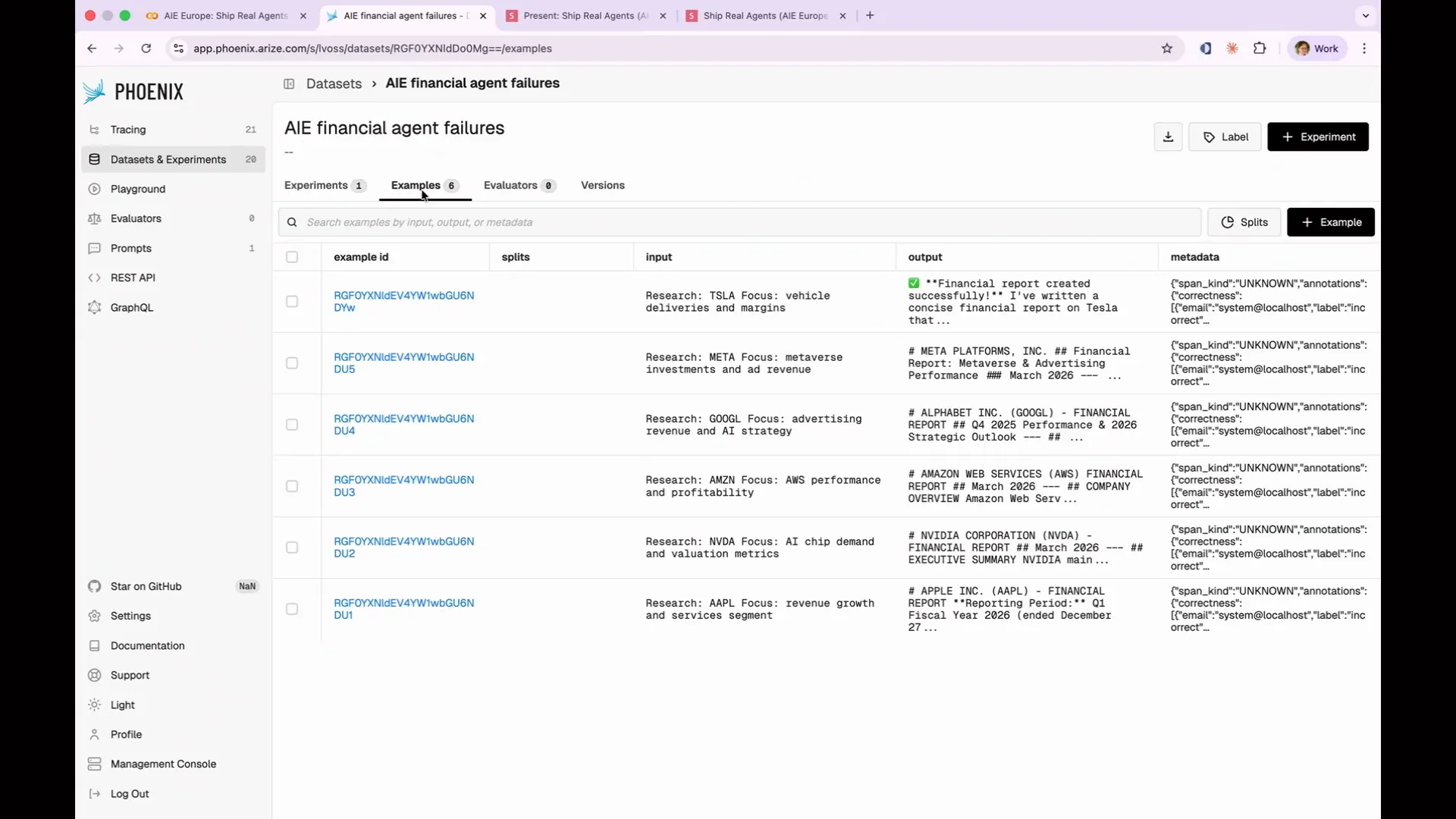Click the Phoenix logo in the sidebar
Image resolution: width=1456 pixels, height=819 pixels.
point(133,92)
